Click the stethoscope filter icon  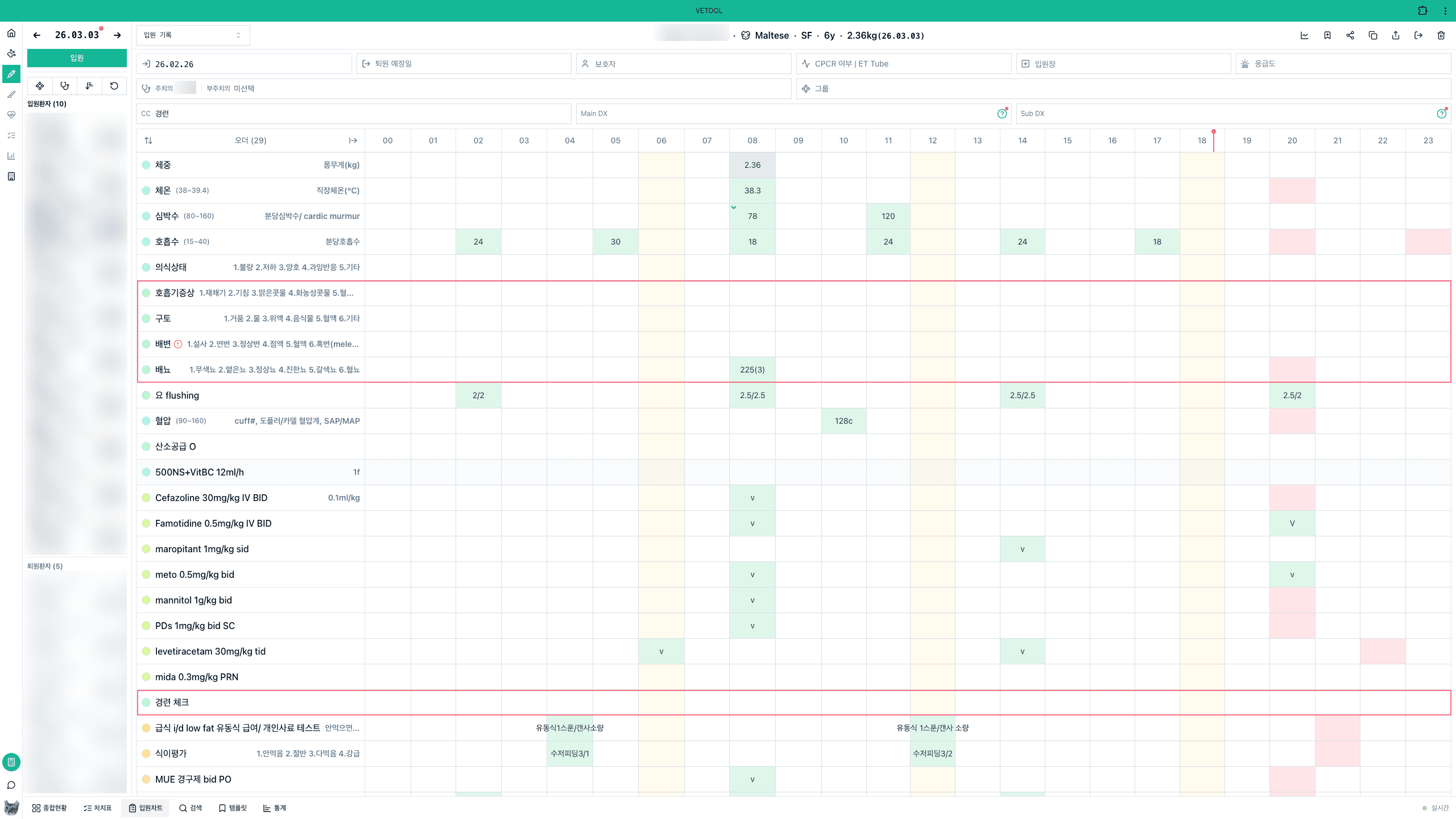tap(64, 86)
